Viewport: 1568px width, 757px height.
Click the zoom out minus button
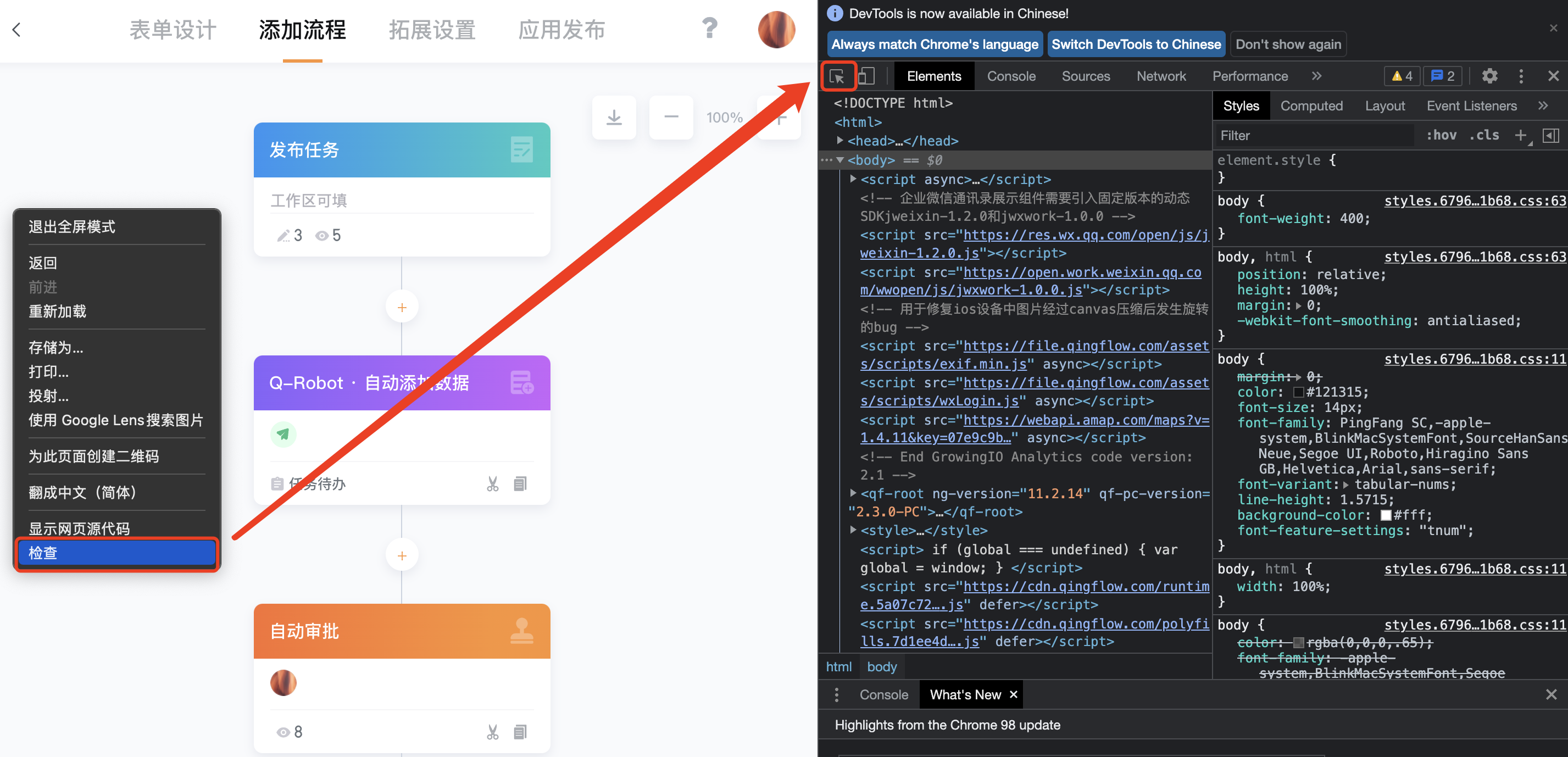pyautogui.click(x=671, y=117)
